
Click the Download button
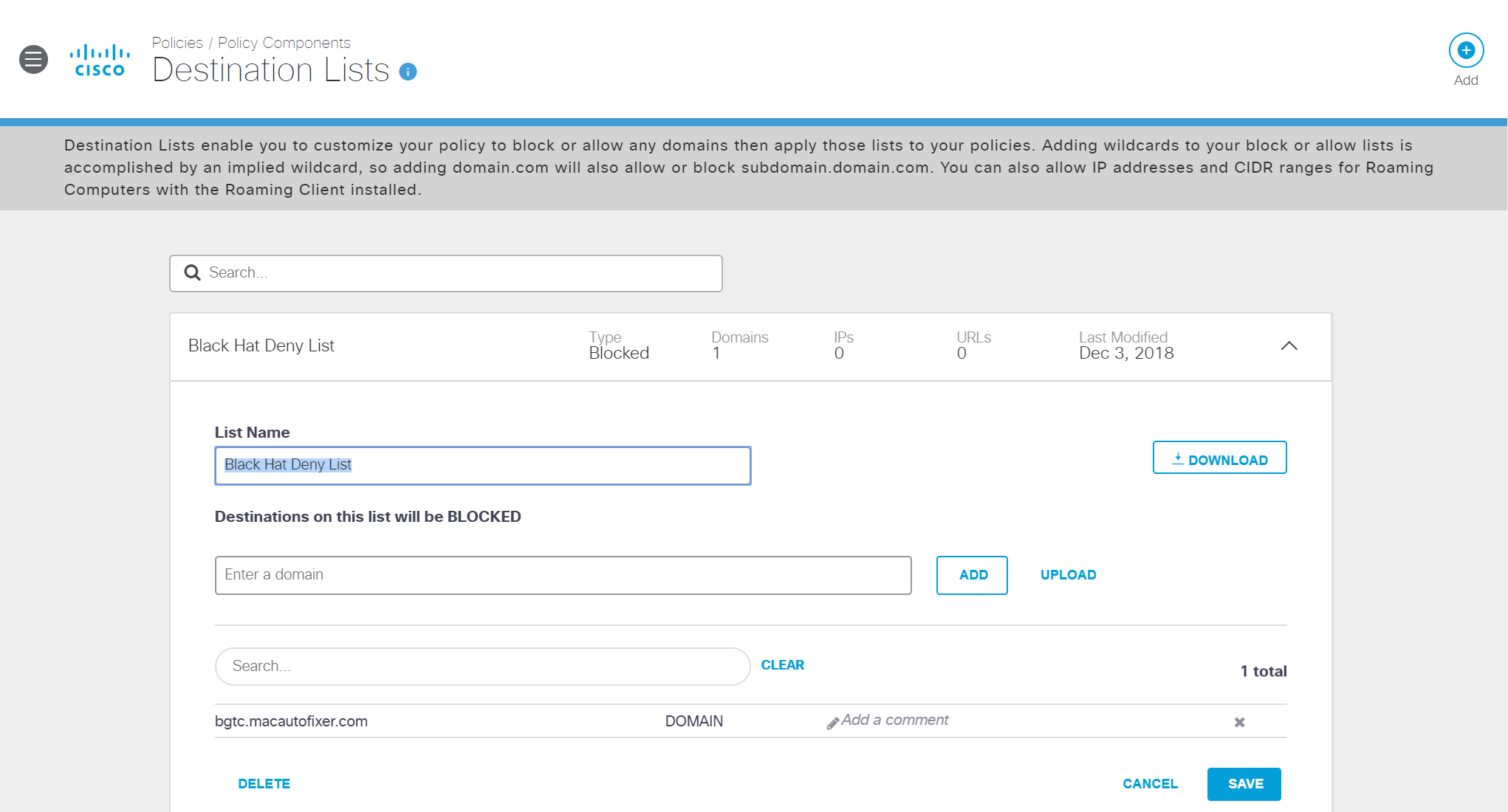point(1219,458)
